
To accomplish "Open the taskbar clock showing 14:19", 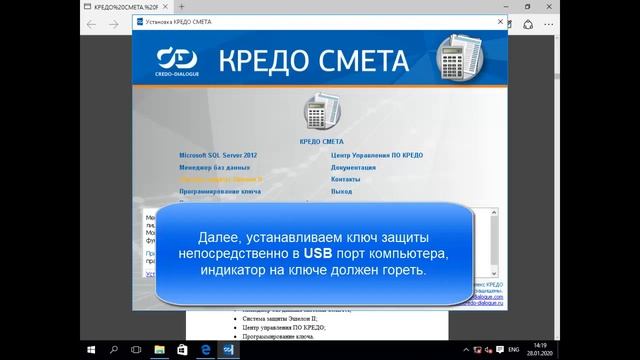I will (x=539, y=350).
